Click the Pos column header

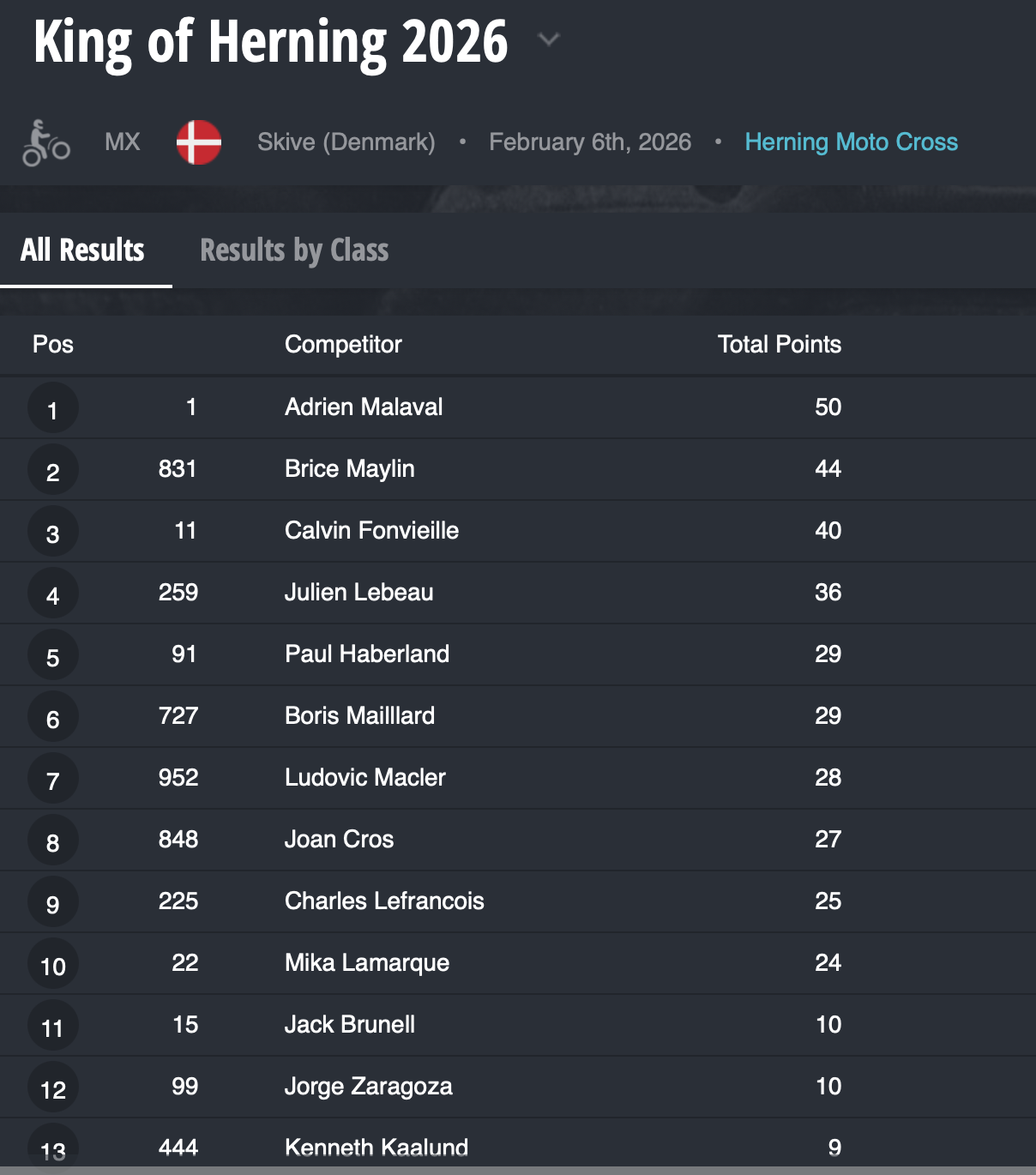(x=53, y=345)
